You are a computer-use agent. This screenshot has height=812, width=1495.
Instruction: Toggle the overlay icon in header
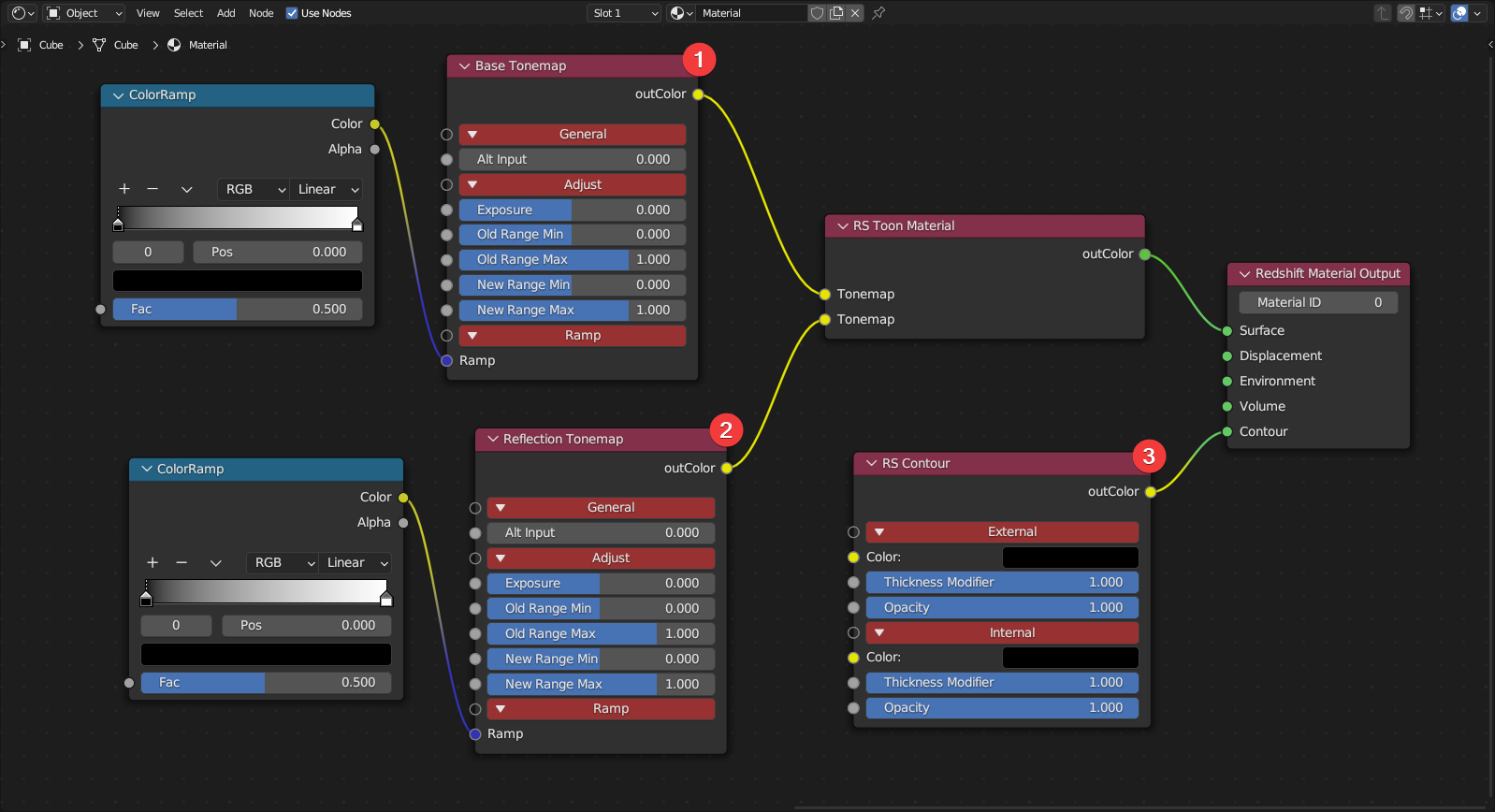tap(1459, 13)
